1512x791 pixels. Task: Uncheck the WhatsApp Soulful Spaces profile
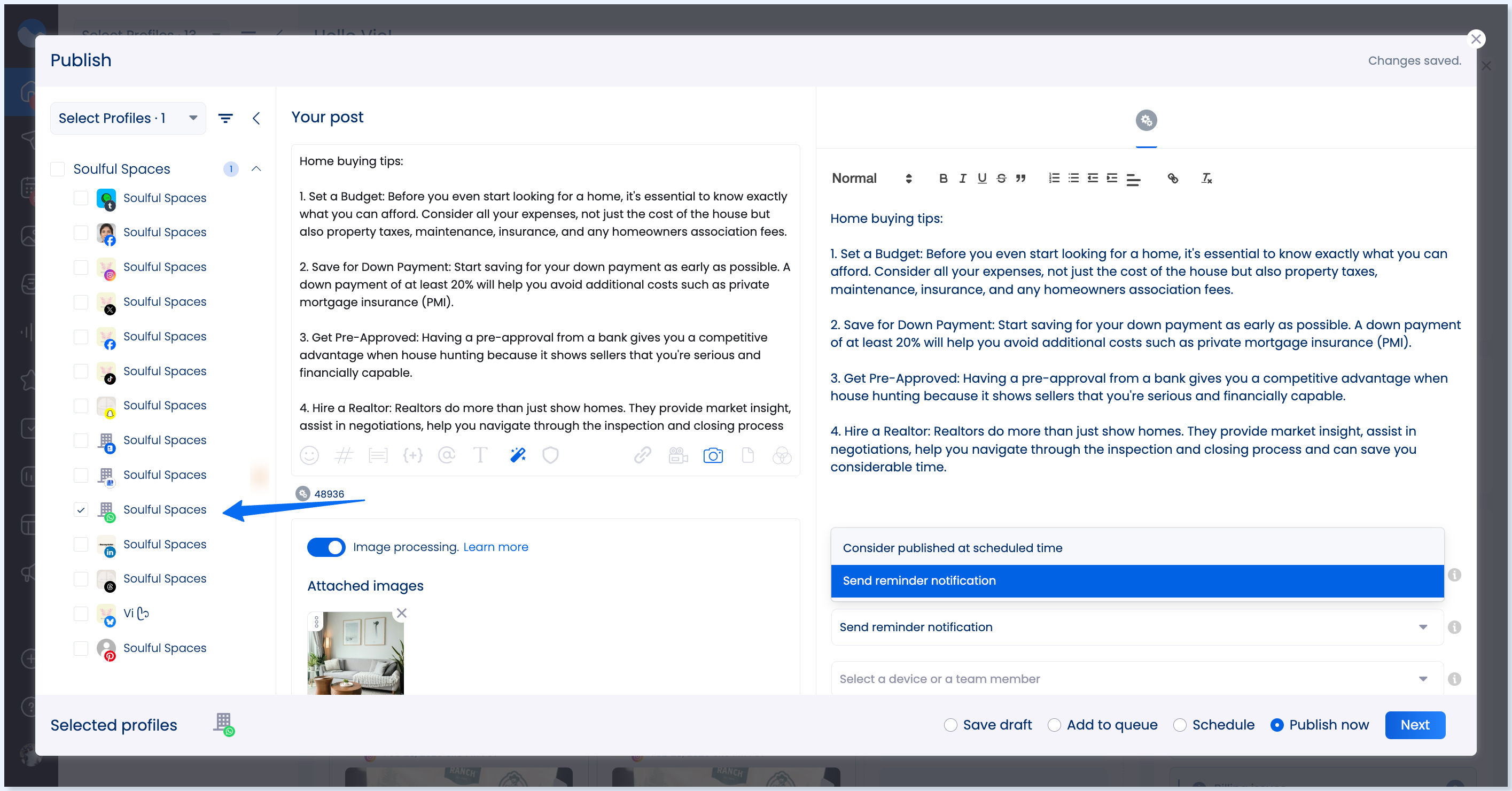pyautogui.click(x=81, y=510)
